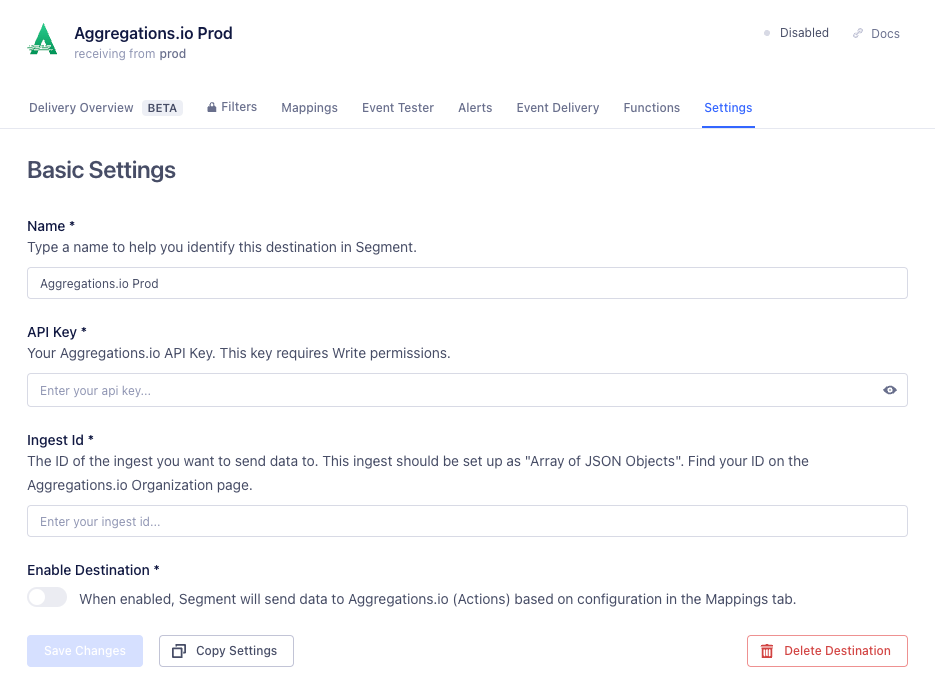Click the copy icon in Copy Settings

(x=179, y=651)
